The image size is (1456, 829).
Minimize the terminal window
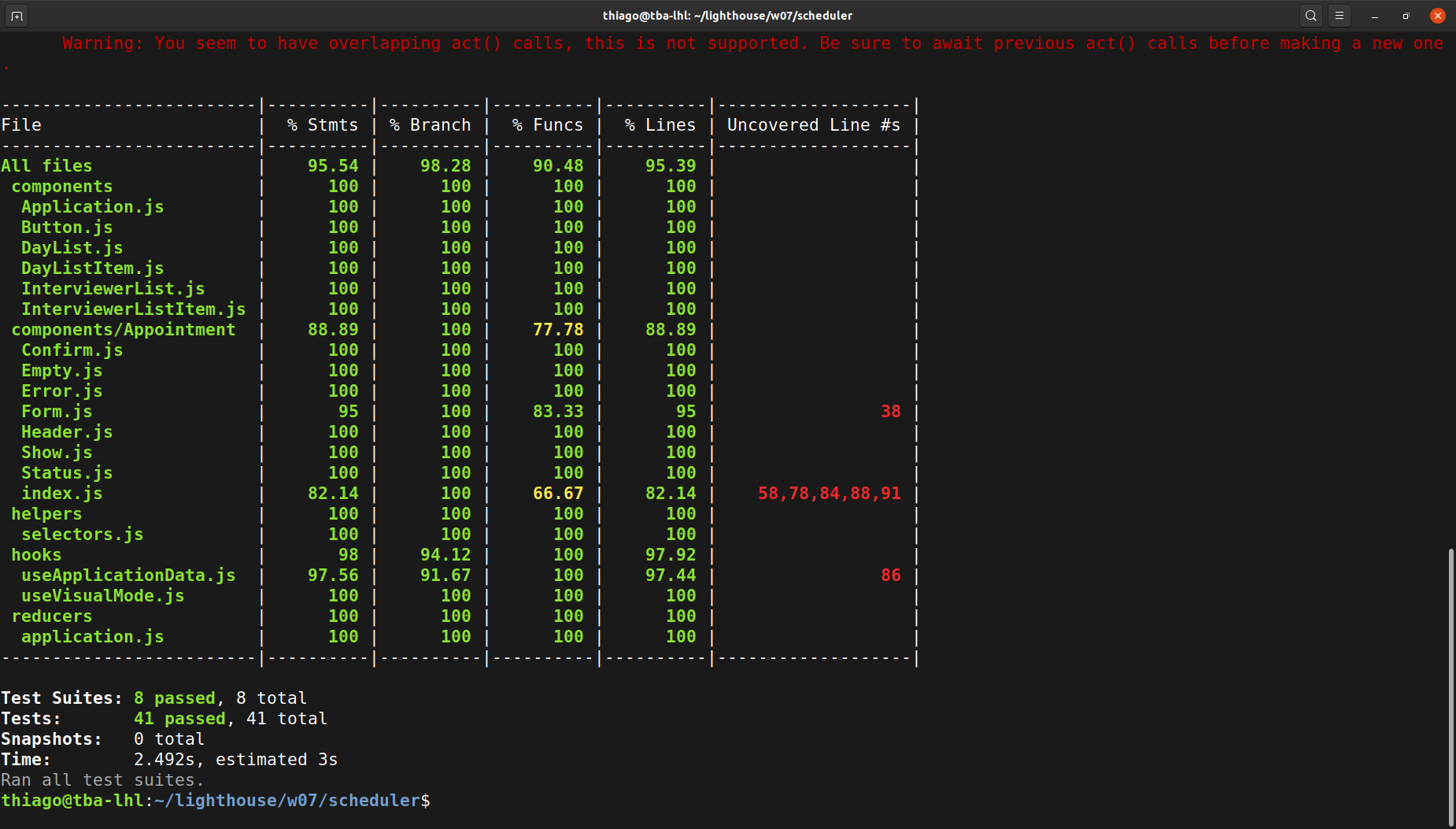pyautogui.click(x=1374, y=16)
